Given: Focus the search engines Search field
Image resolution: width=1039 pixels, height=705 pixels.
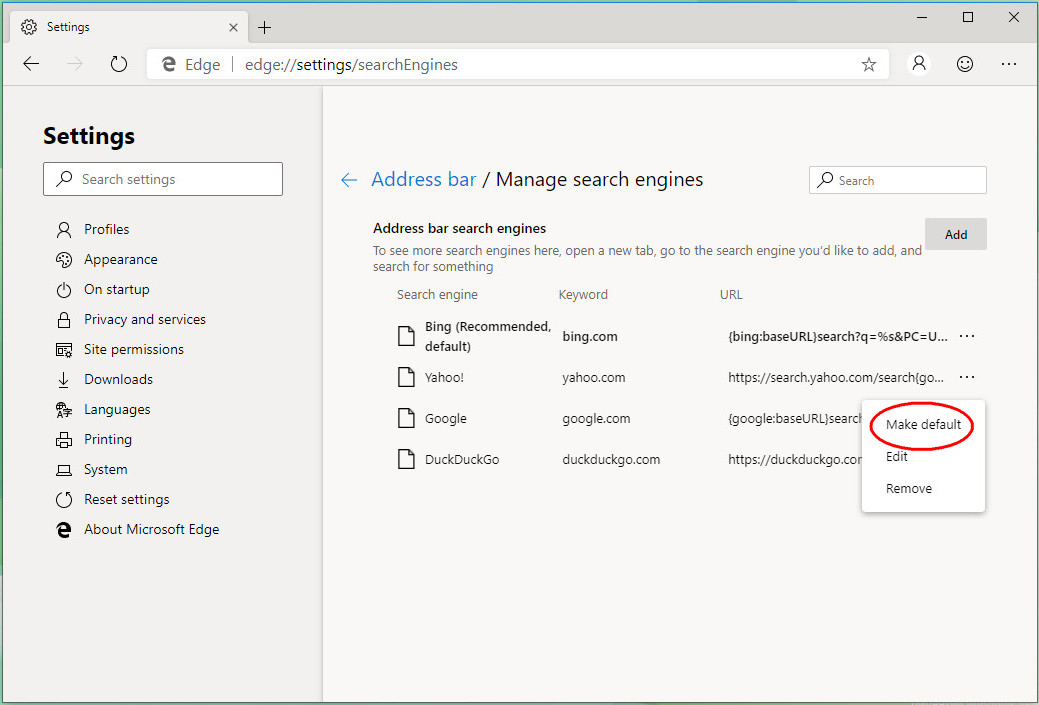Looking at the screenshot, I should tap(897, 180).
